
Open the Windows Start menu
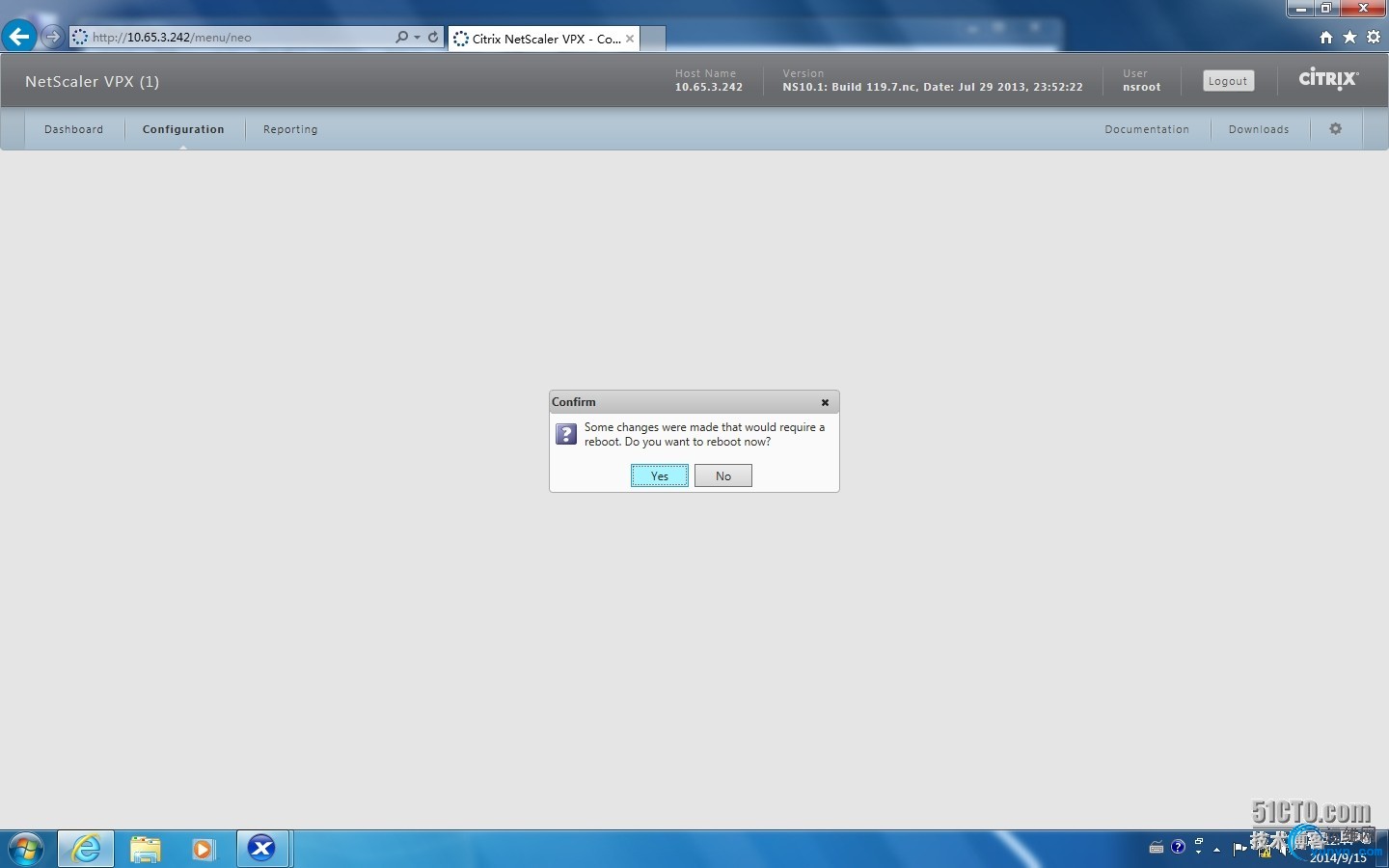[x=26, y=849]
